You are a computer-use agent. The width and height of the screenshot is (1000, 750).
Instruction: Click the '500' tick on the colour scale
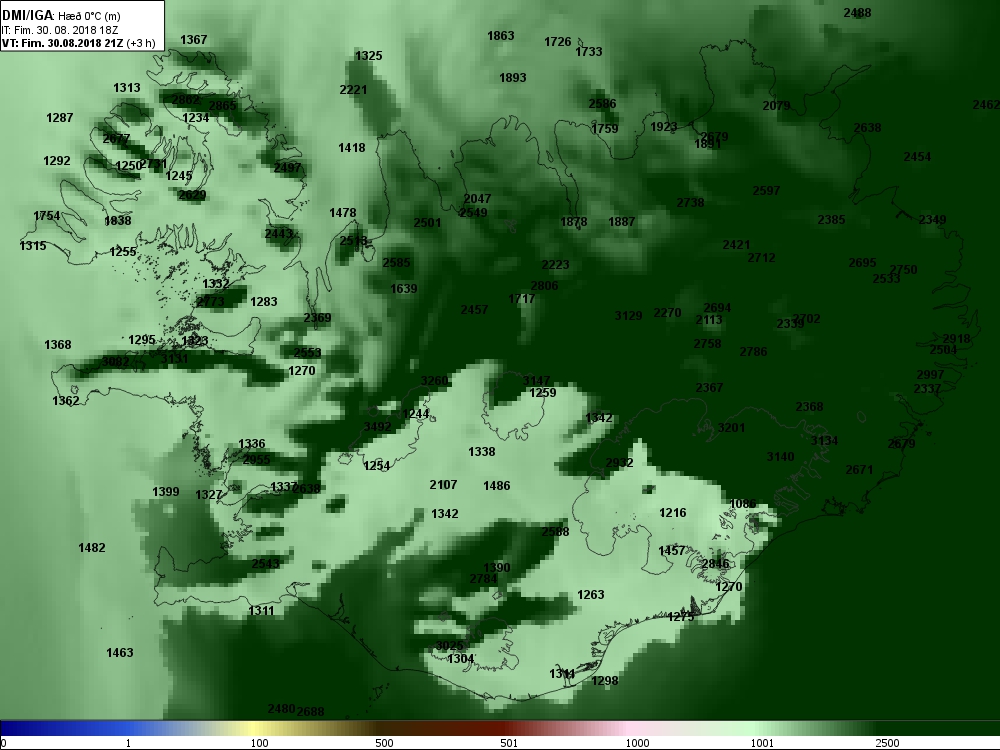(x=385, y=743)
